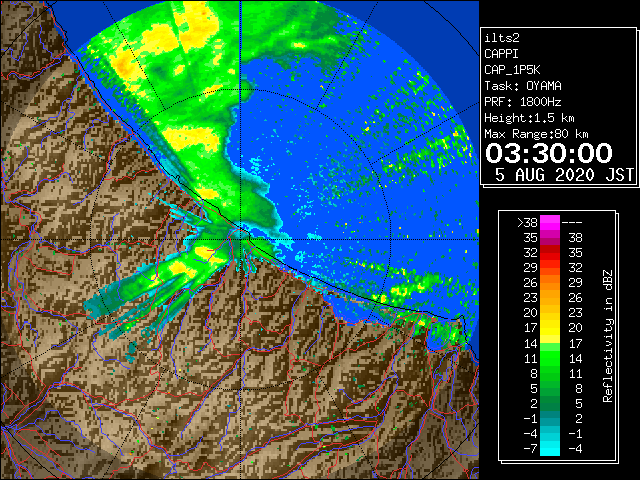Click the "Max Range:80 km" text
The width and height of the screenshot is (640, 480).
click(x=536, y=134)
